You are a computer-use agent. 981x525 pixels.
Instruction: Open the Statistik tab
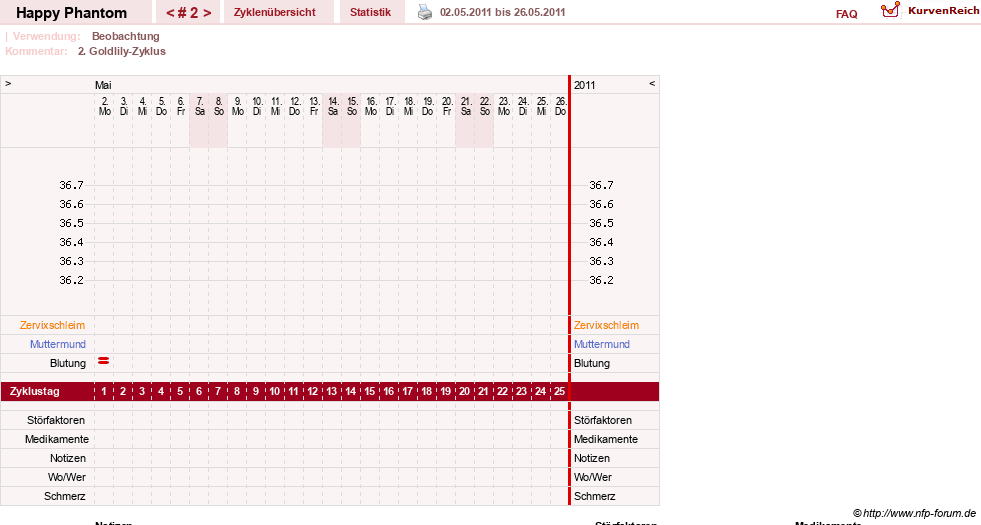click(x=370, y=13)
